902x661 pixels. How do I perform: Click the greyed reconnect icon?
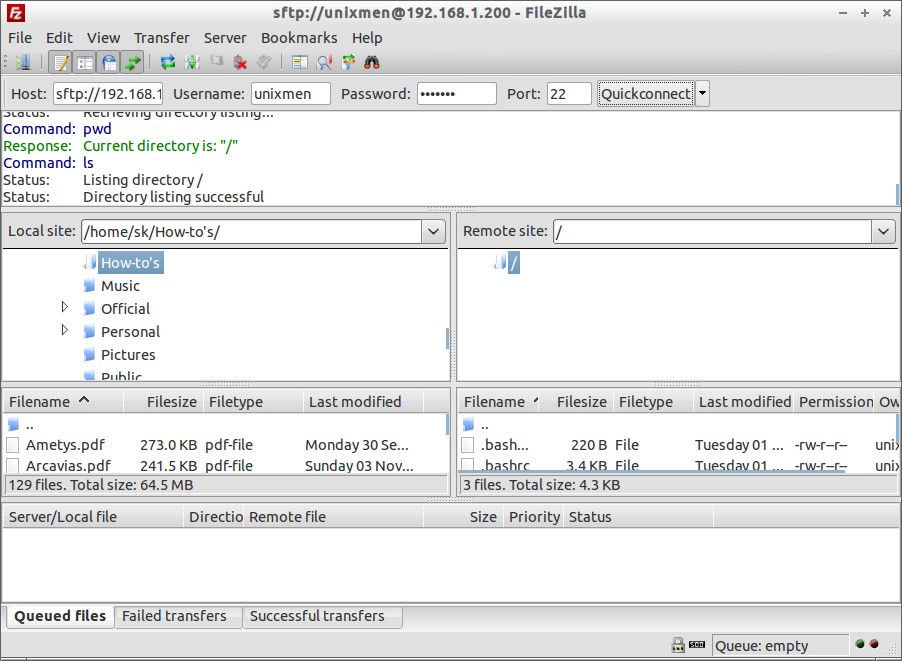pos(264,62)
